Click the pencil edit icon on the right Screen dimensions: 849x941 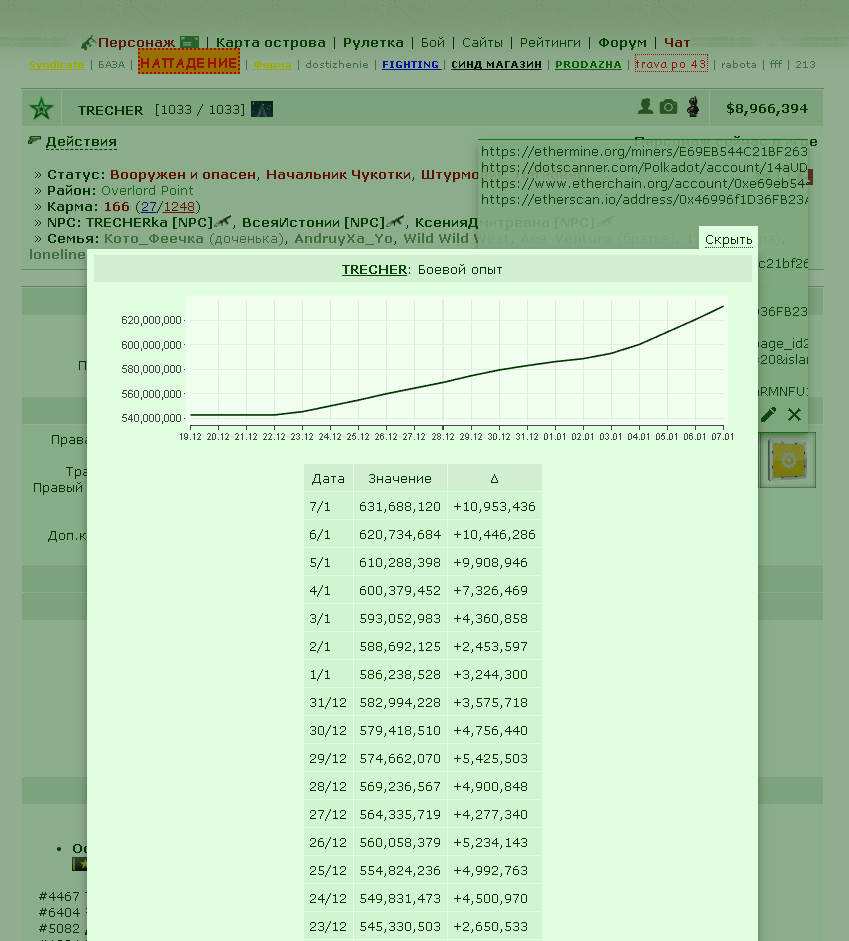[768, 414]
